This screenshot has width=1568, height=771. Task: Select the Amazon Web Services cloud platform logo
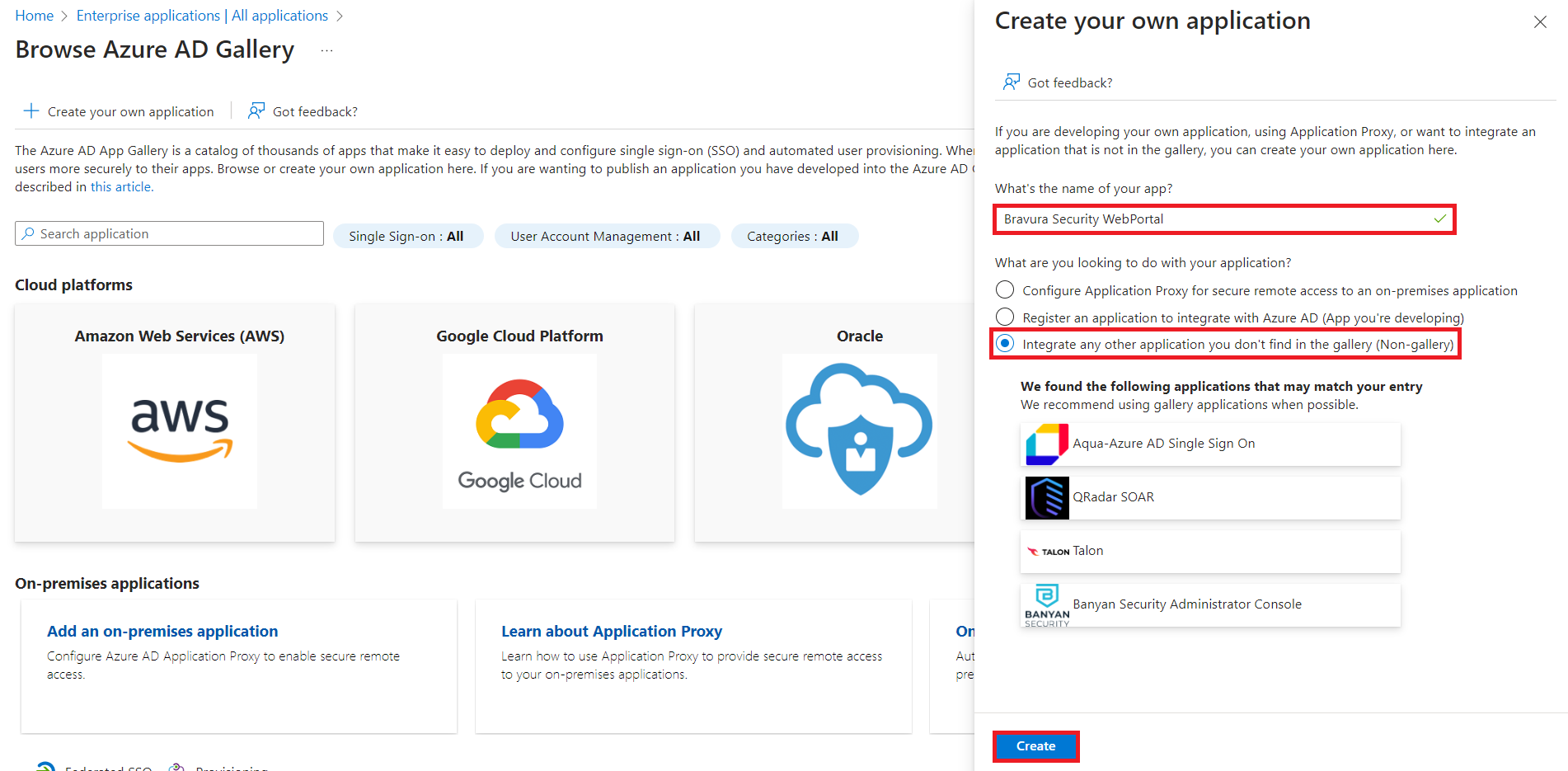pyautogui.click(x=179, y=430)
